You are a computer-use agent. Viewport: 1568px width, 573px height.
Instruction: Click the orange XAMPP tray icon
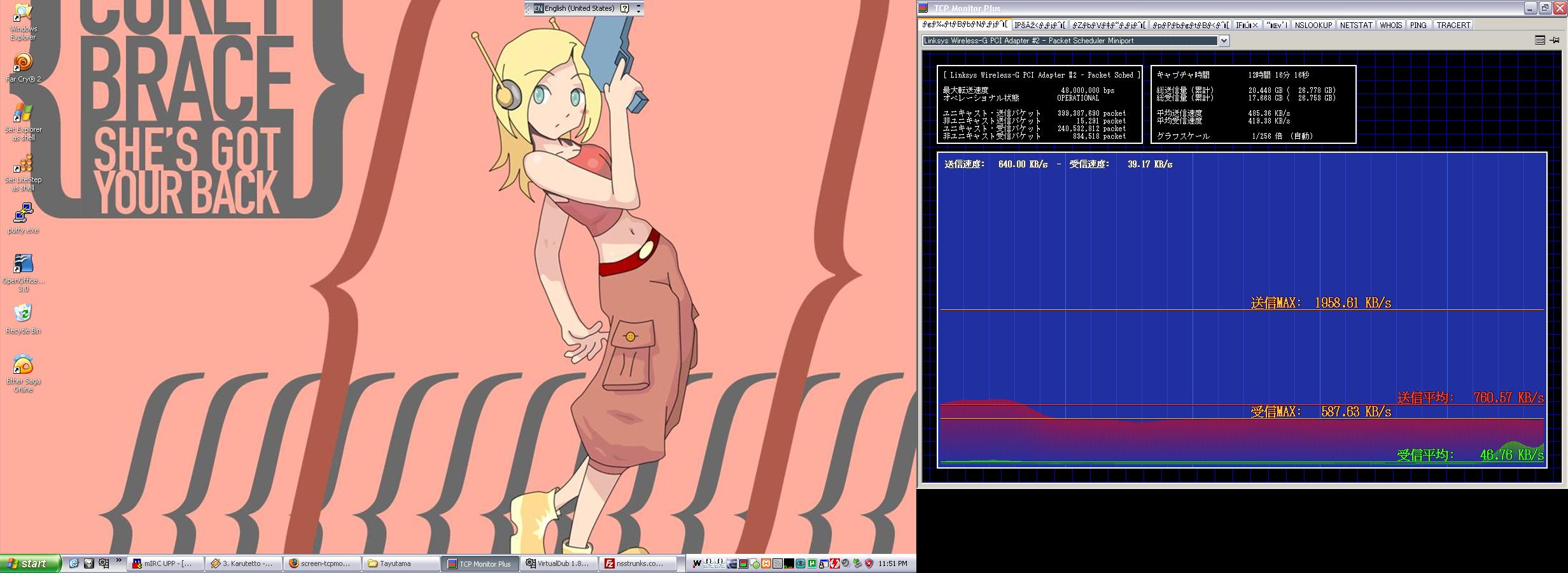(766, 563)
